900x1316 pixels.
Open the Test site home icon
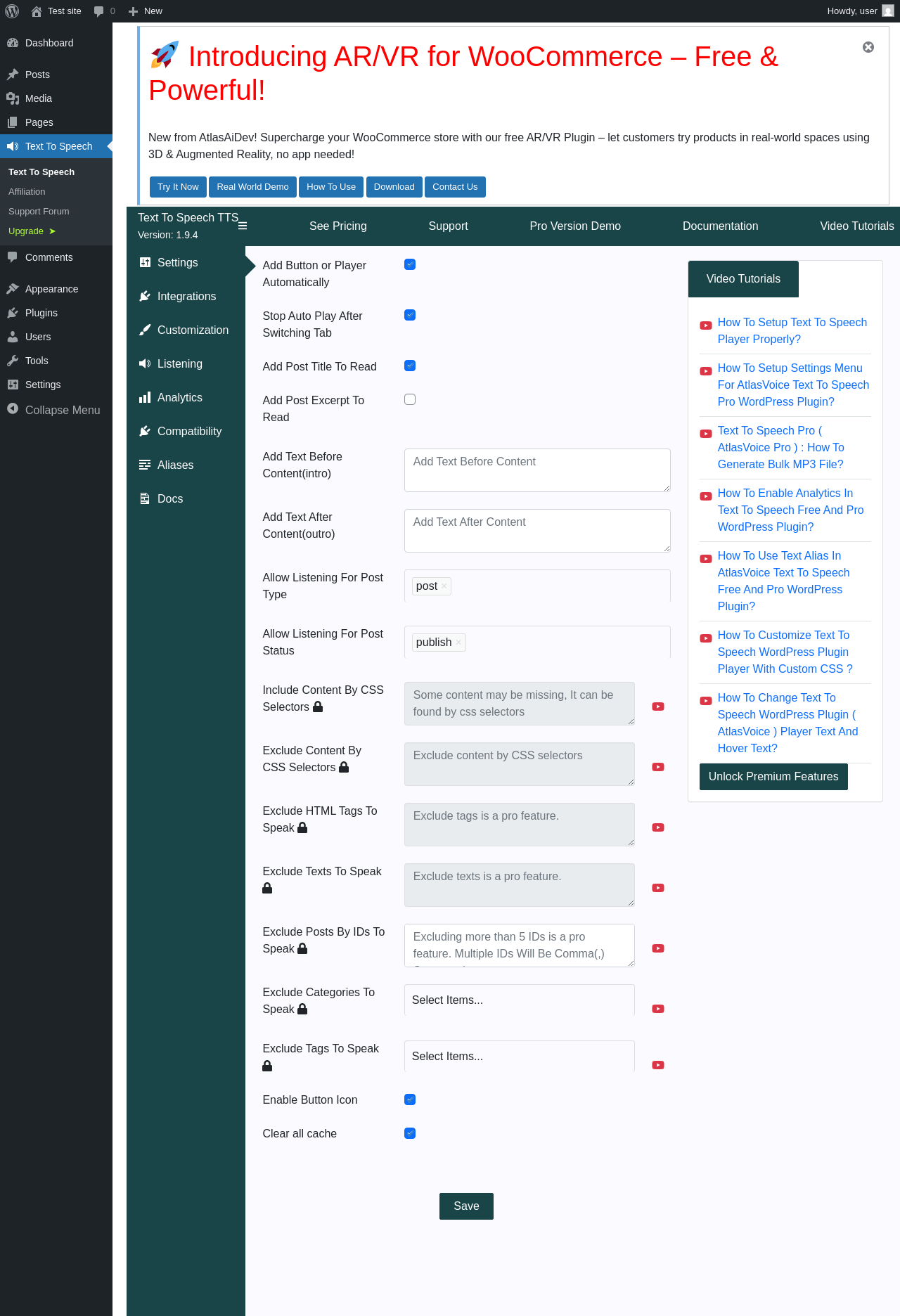[37, 11]
